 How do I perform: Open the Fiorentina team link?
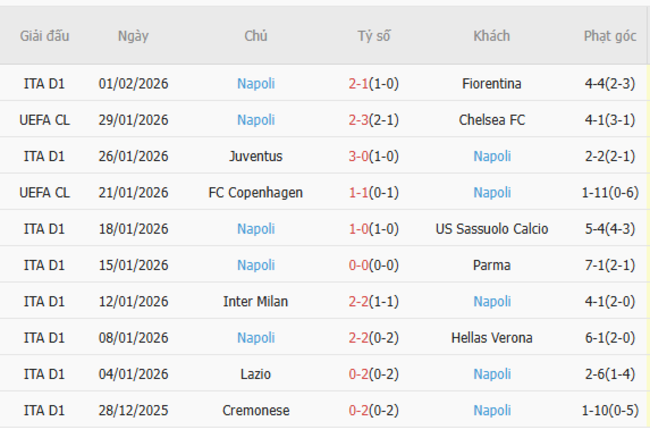tap(492, 84)
